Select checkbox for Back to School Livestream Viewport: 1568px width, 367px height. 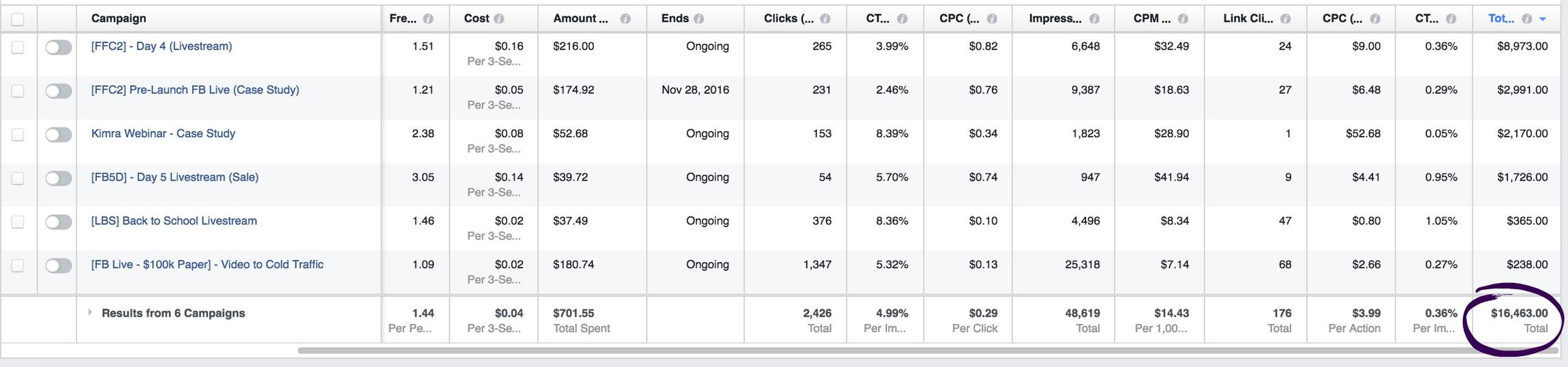(18, 222)
